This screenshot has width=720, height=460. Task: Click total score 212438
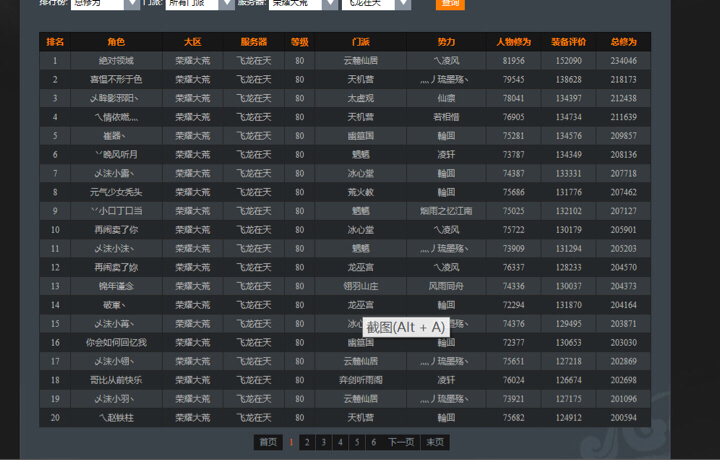tap(624, 98)
